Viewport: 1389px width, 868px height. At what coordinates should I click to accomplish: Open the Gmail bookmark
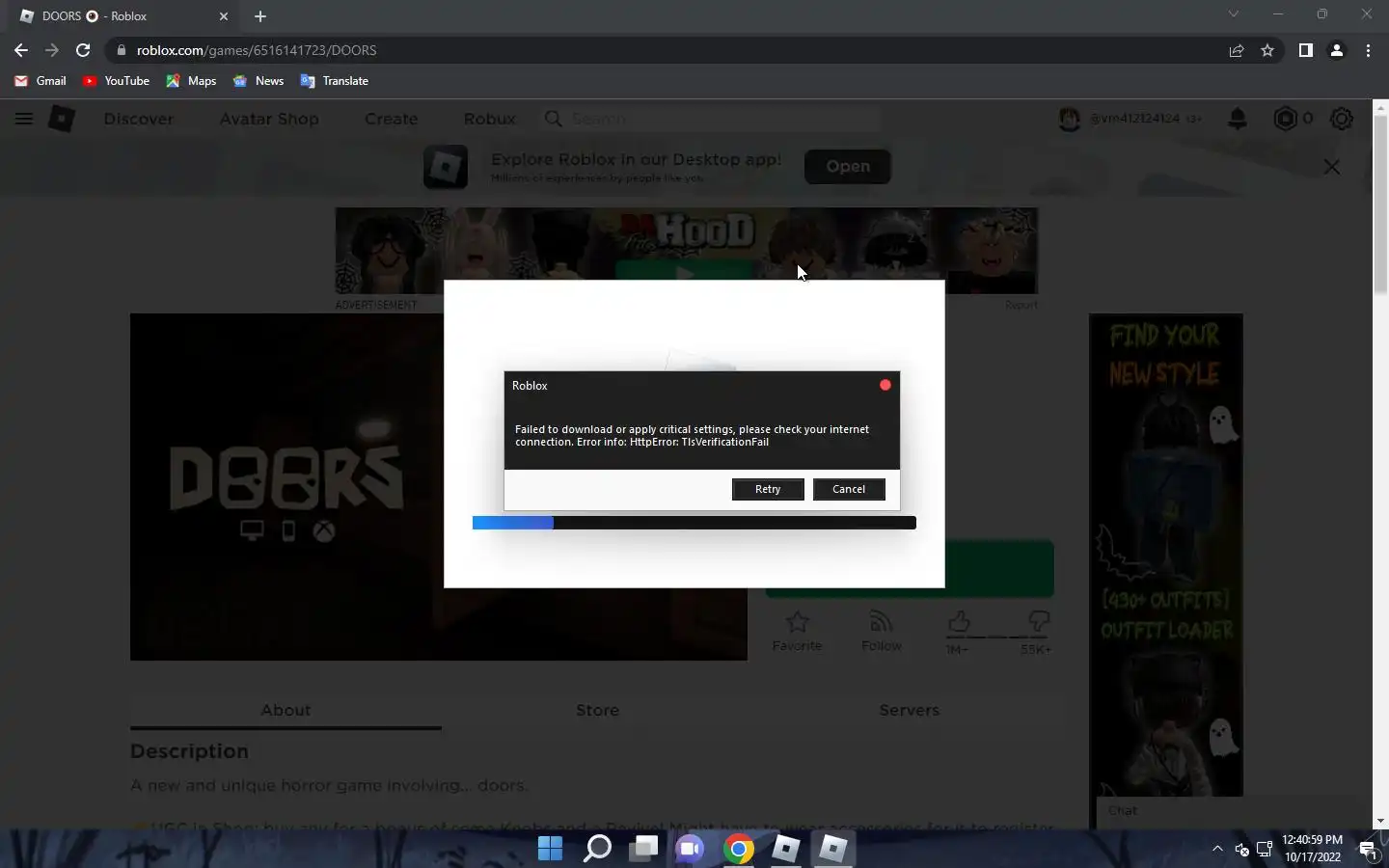click(x=41, y=81)
